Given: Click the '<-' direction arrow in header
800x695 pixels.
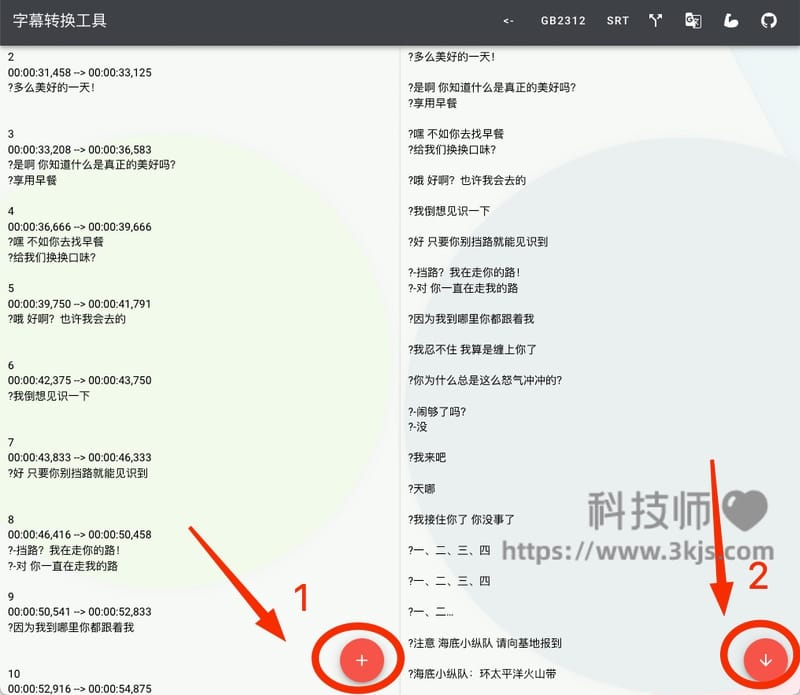Looking at the screenshot, I should [508, 21].
